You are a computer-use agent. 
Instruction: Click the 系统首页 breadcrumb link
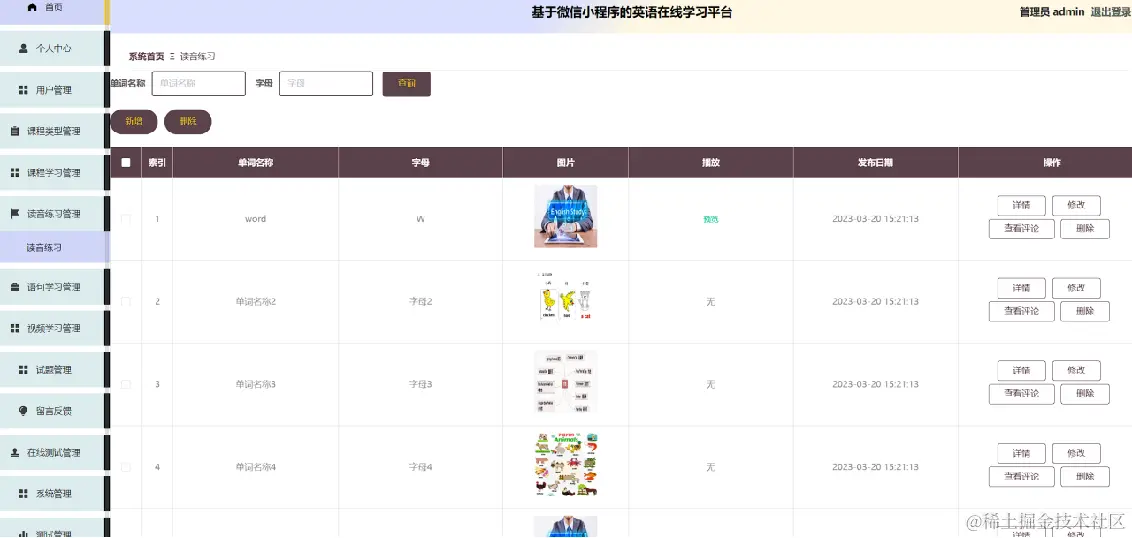coord(147,56)
